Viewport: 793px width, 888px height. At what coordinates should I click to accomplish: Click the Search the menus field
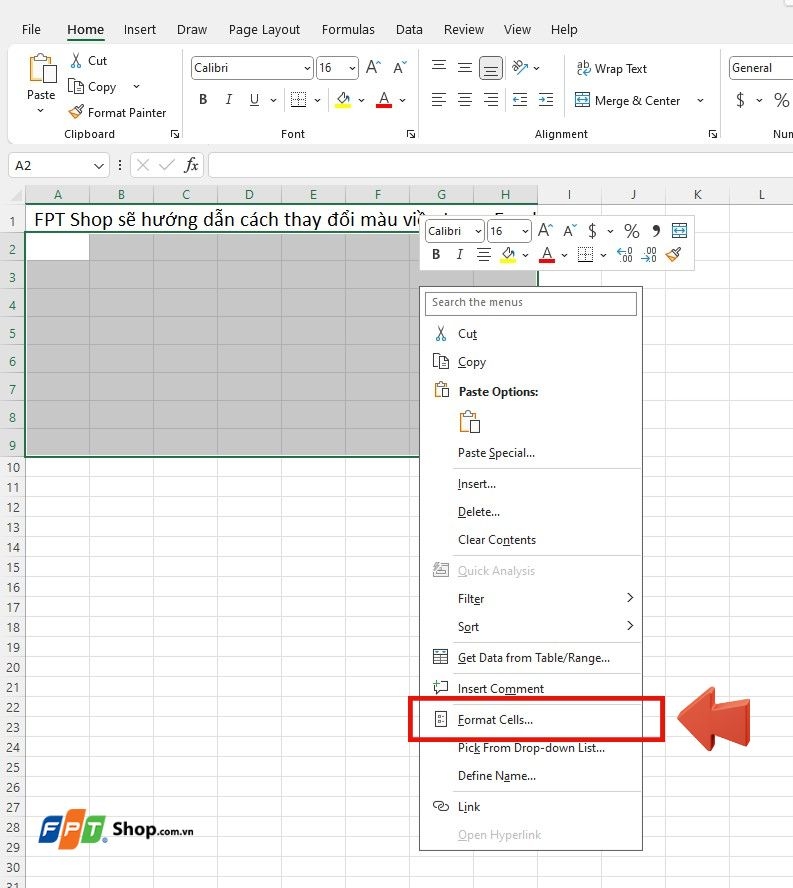pyautogui.click(x=531, y=303)
